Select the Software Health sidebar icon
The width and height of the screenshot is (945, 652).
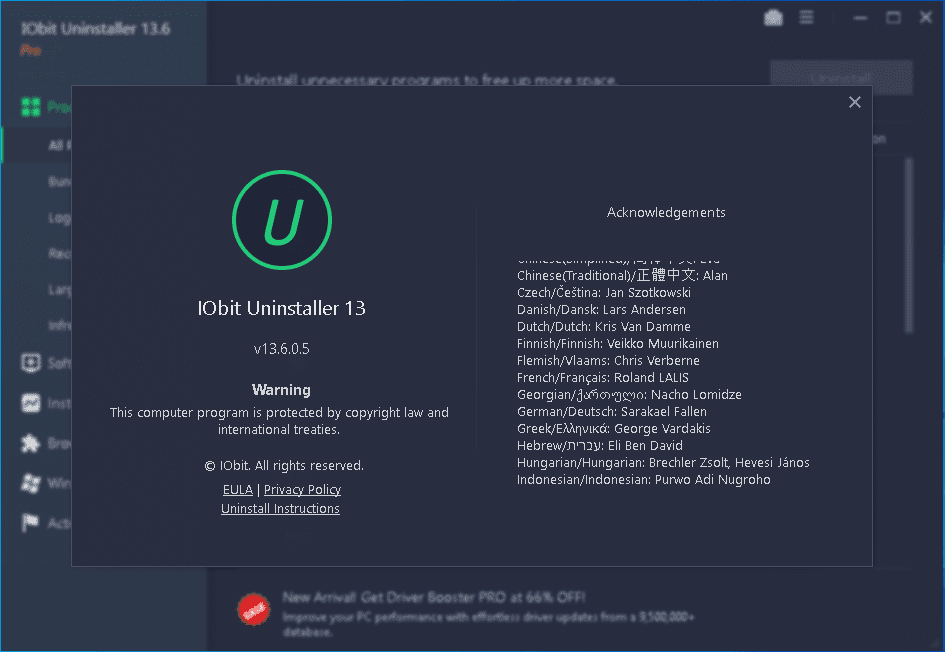tap(31, 363)
